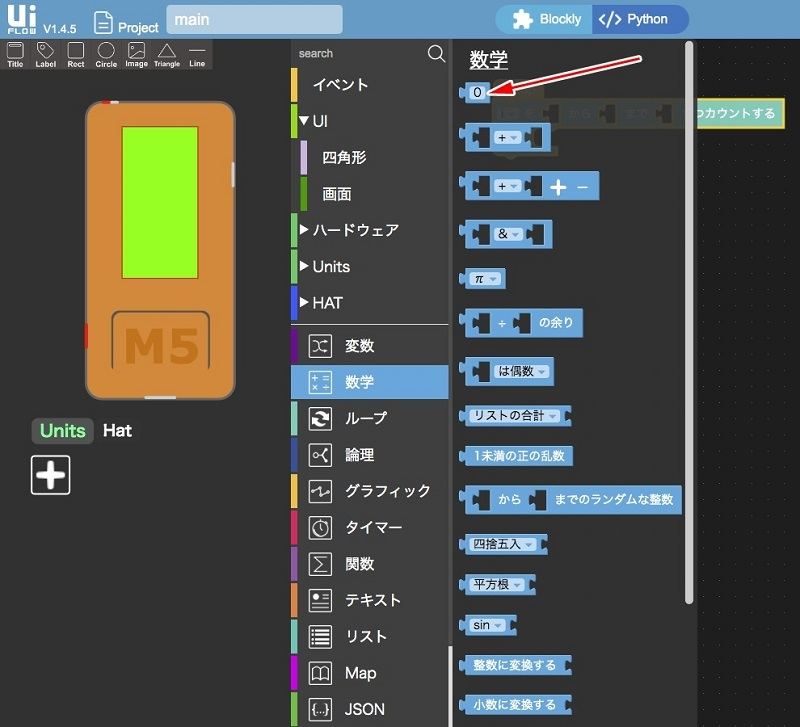Switch to Python code mode
The height and width of the screenshot is (727, 800).
pyautogui.click(x=639, y=19)
